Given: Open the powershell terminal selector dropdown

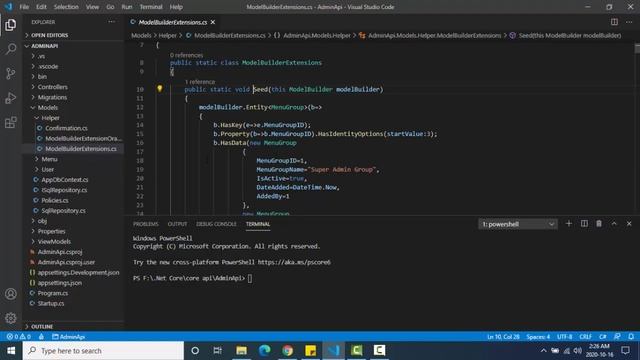Looking at the screenshot, I should [x=518, y=224].
